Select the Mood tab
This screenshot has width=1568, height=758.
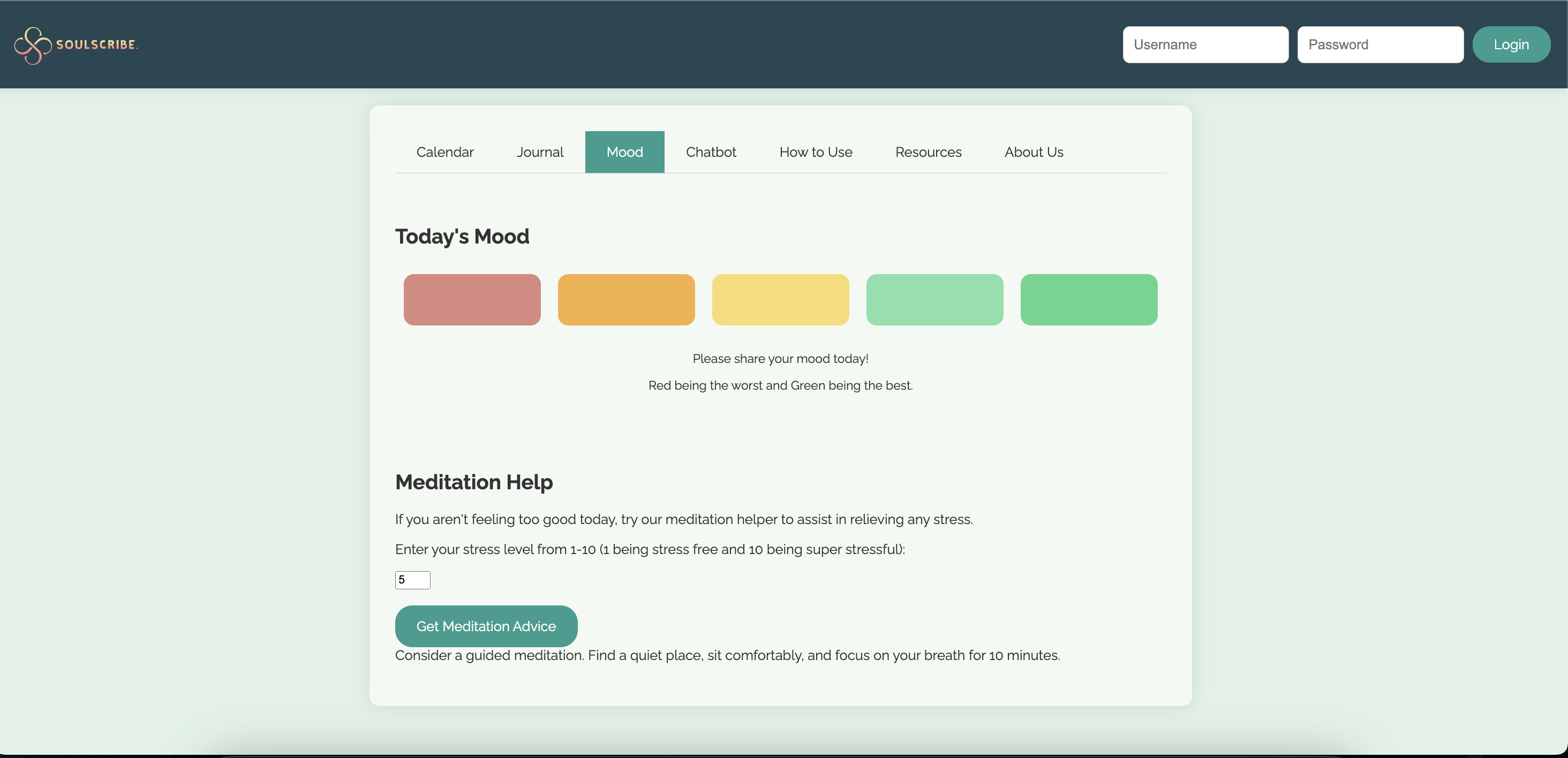624,152
